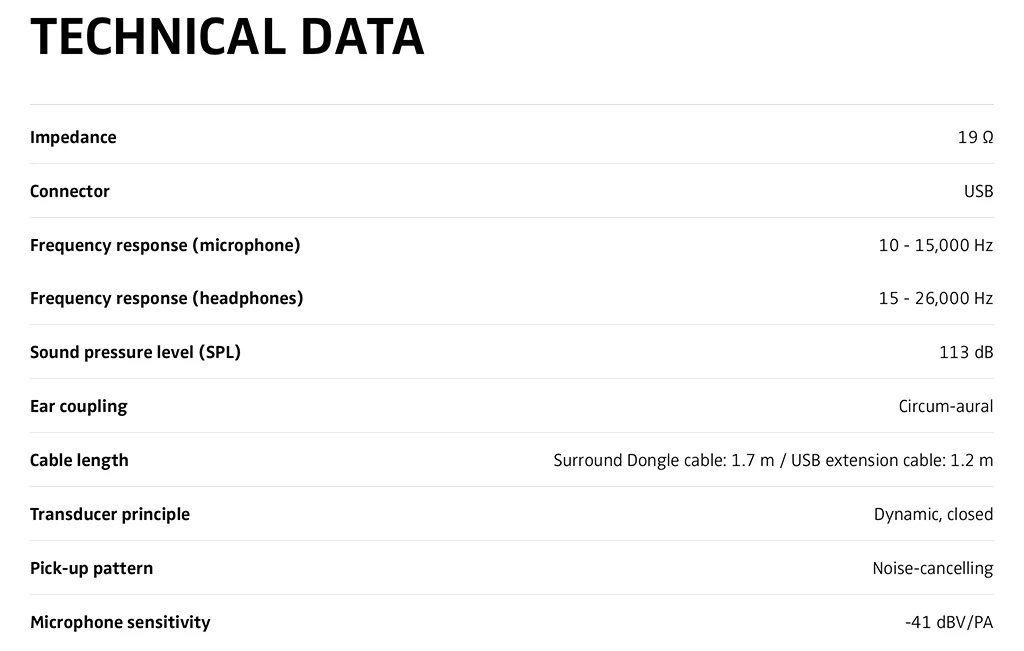Click the Frequency response (microphone) label
1024x651 pixels.
(x=165, y=245)
